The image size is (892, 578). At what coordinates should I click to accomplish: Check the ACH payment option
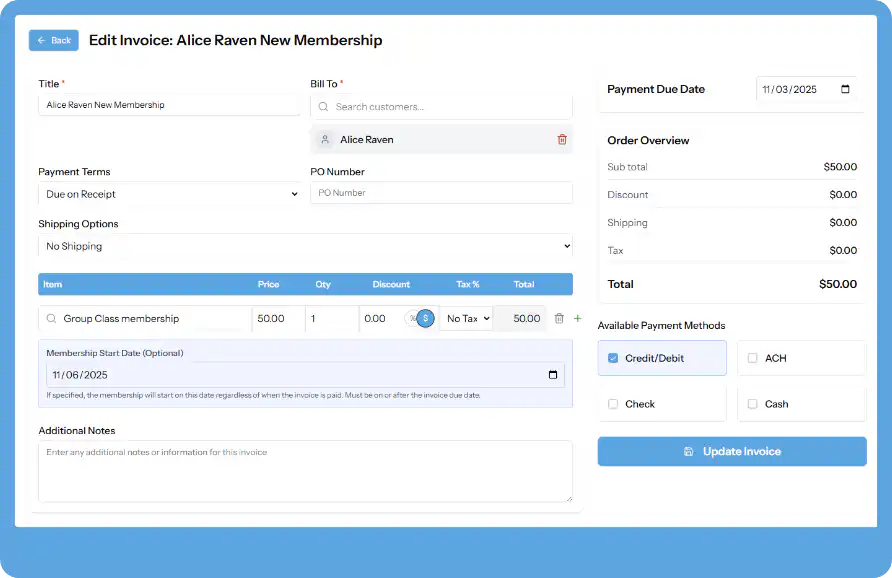(752, 357)
